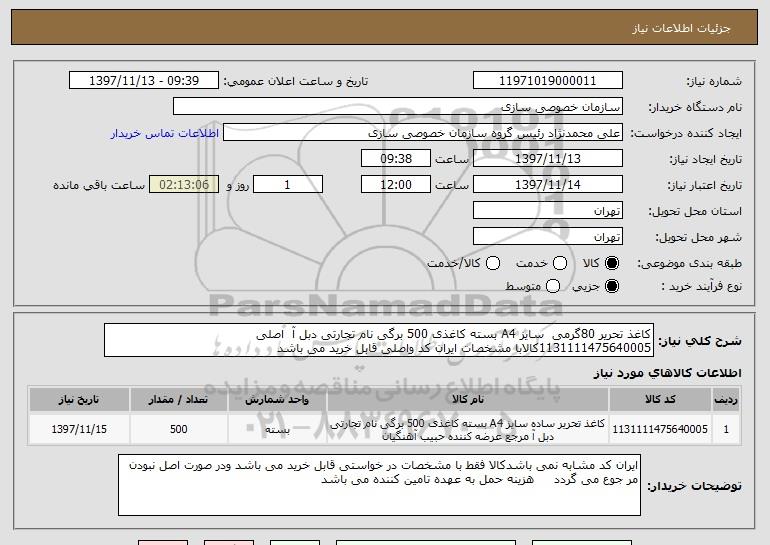Screen dimensions: 770x545
Task: Click the ساعت باقی مانده label
Action: click(x=99, y=185)
